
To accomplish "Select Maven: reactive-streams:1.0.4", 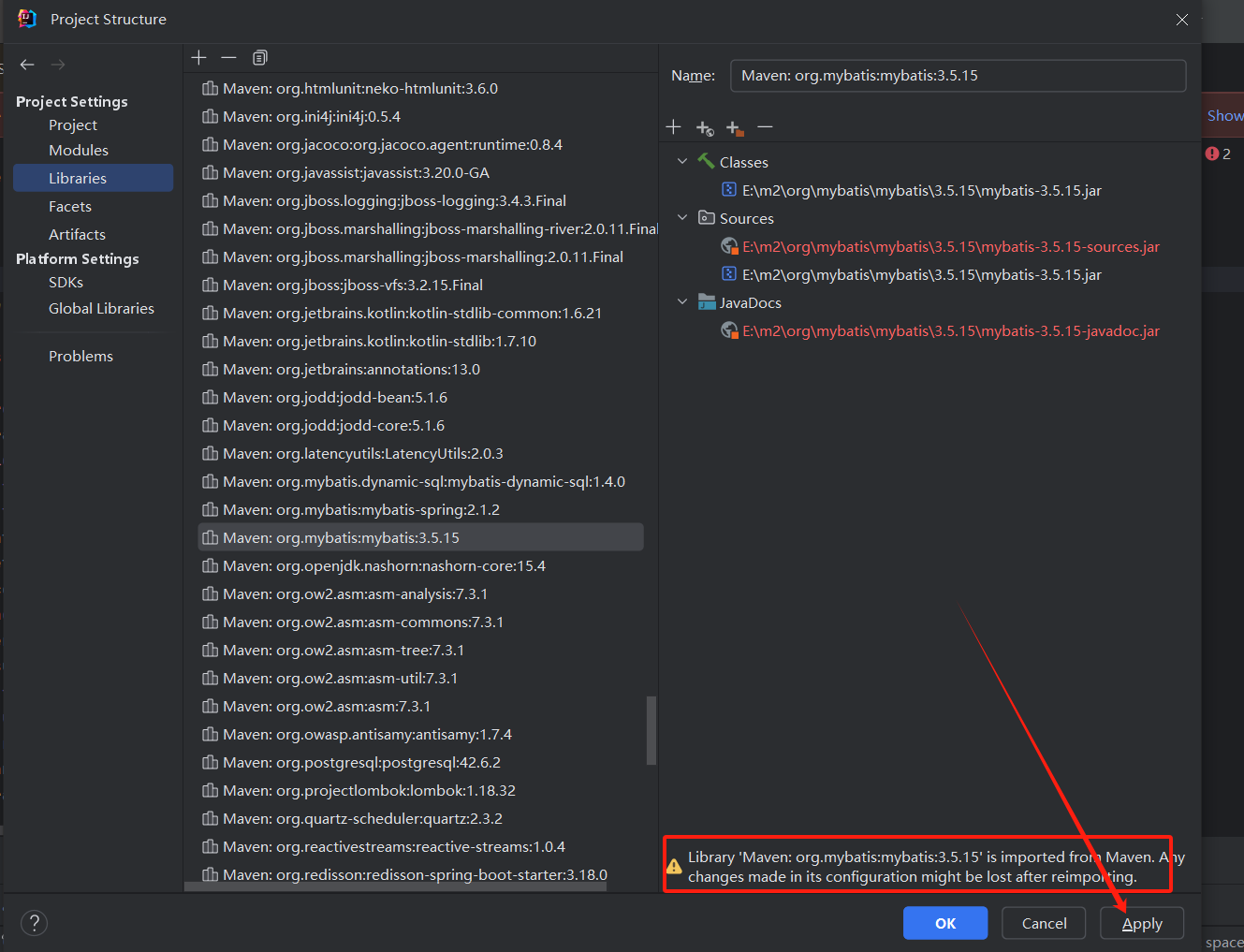I will (394, 847).
